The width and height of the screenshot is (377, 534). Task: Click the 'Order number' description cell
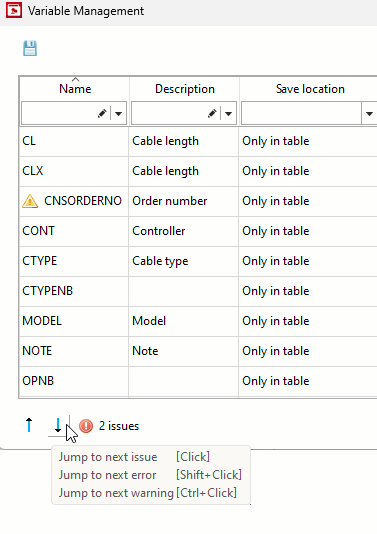(x=184, y=201)
